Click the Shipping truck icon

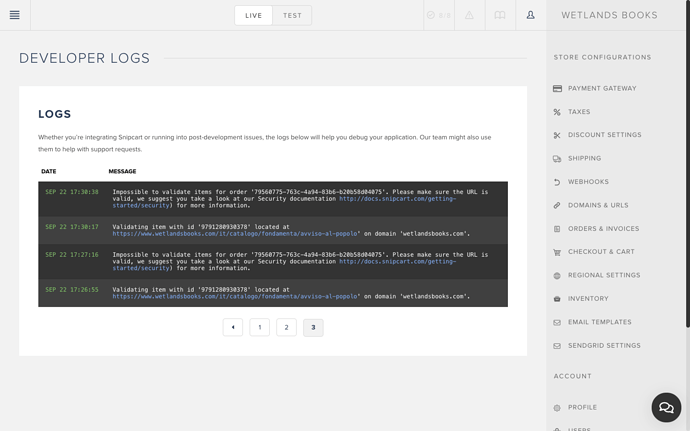click(x=557, y=159)
